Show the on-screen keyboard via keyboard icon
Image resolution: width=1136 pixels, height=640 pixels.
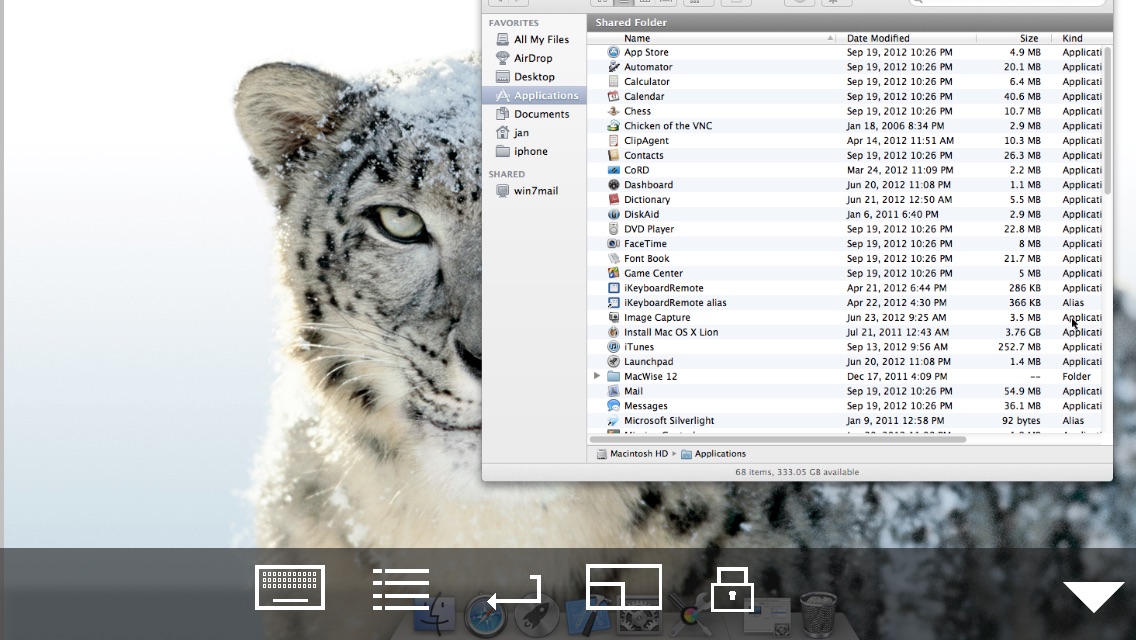click(290, 587)
